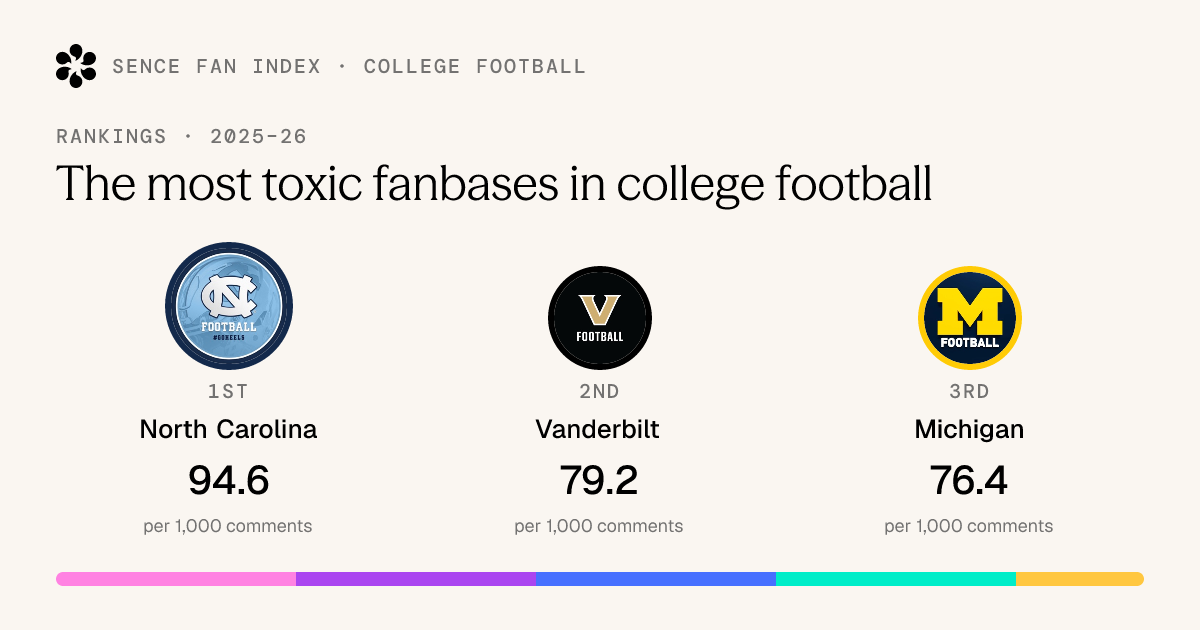Select the North Carolina team name

(x=228, y=430)
